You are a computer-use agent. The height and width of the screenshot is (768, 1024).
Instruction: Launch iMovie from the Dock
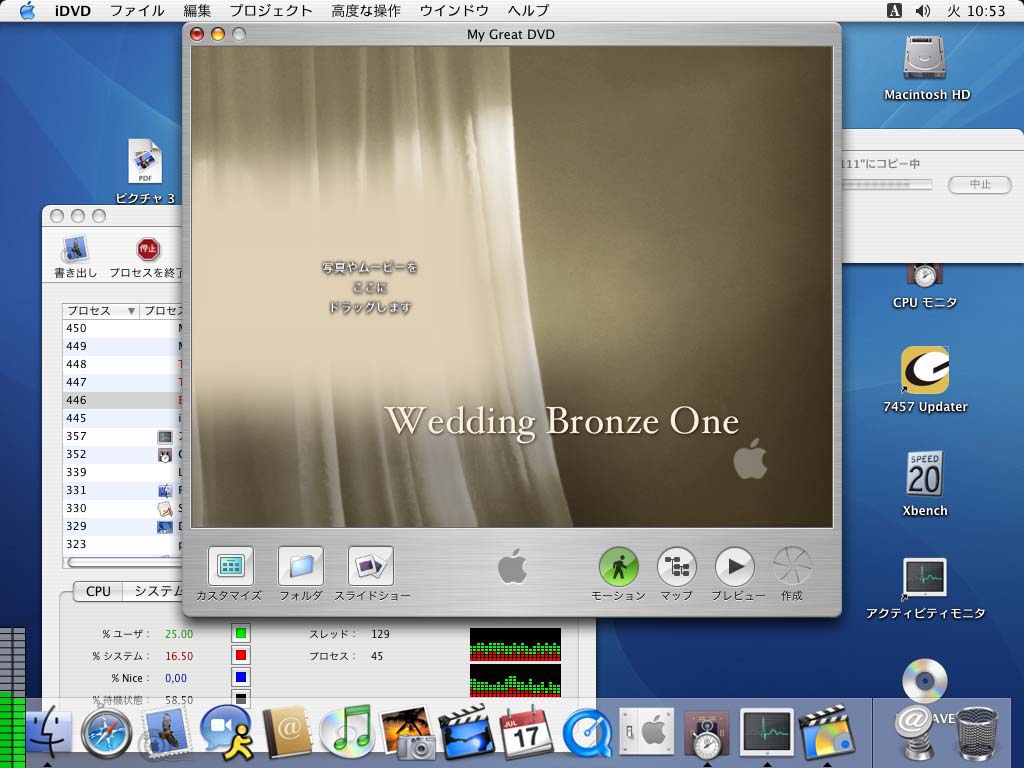click(x=466, y=733)
